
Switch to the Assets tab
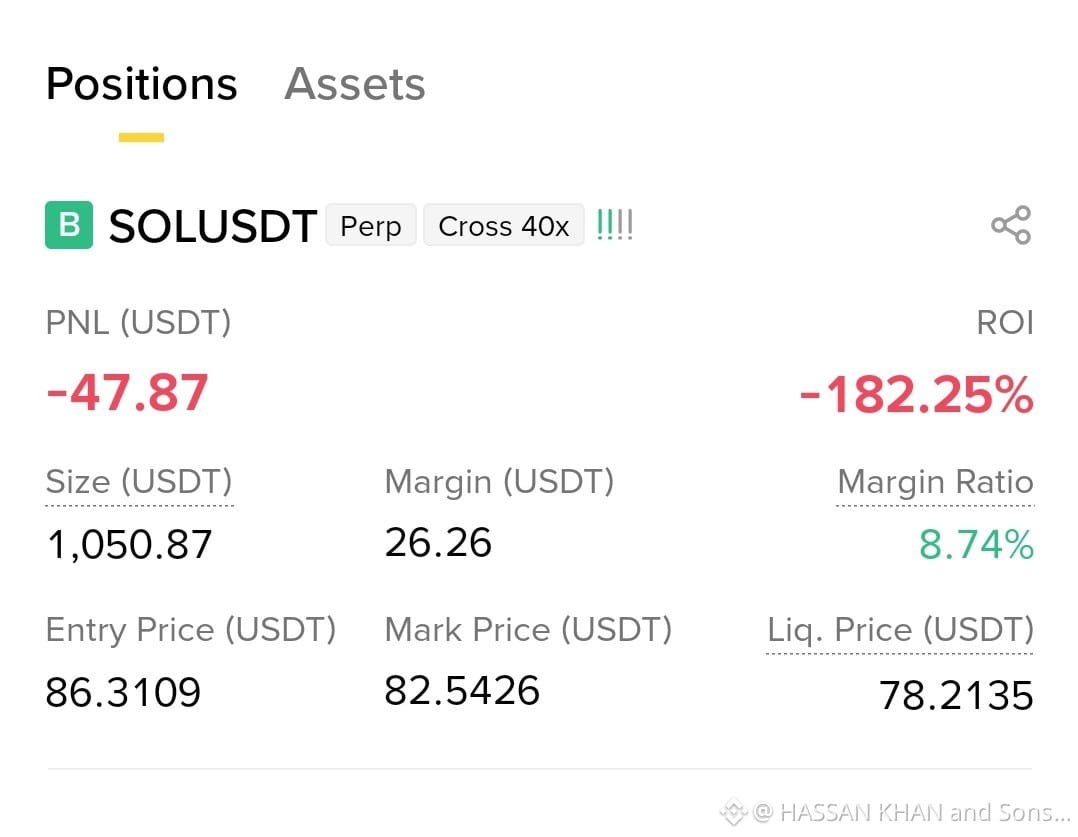(355, 84)
